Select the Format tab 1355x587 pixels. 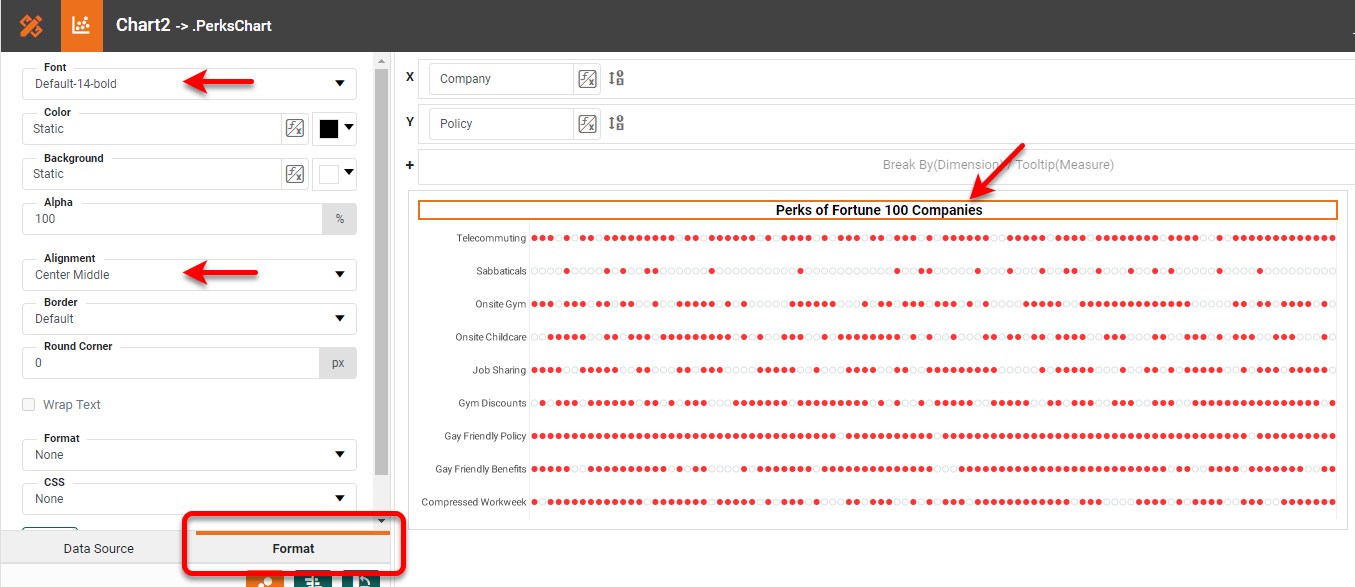293,549
